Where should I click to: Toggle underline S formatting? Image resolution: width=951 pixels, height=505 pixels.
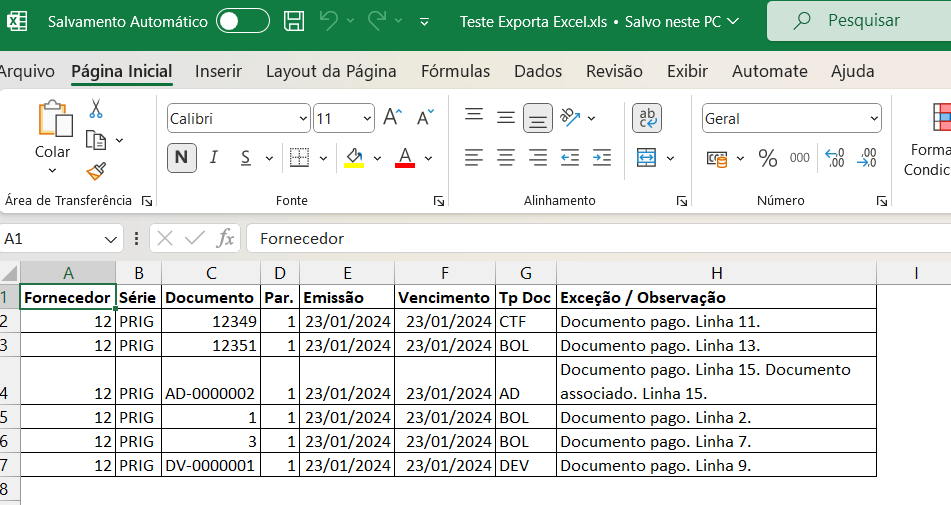click(246, 158)
